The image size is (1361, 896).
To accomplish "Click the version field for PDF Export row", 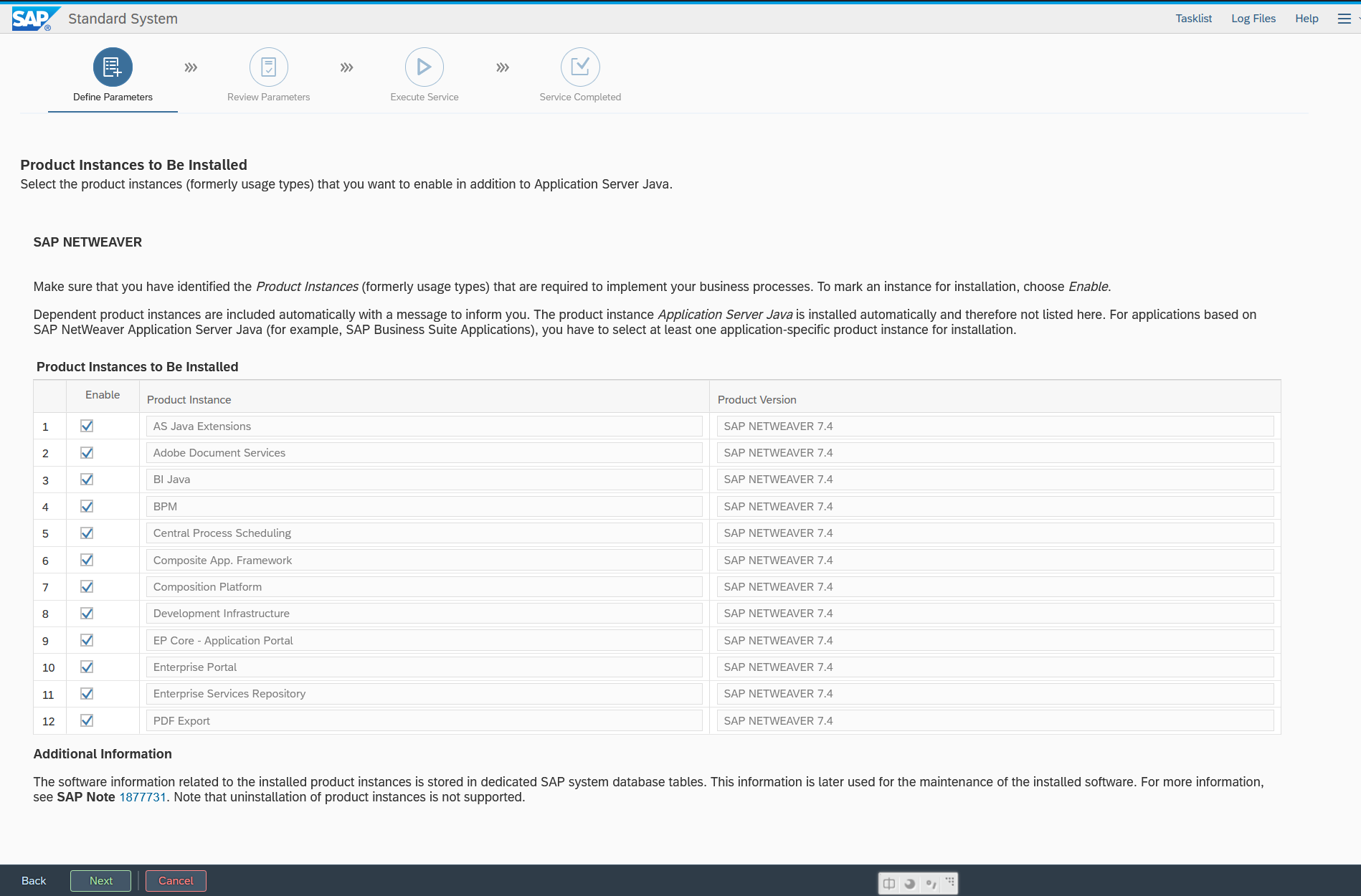I will pos(995,721).
